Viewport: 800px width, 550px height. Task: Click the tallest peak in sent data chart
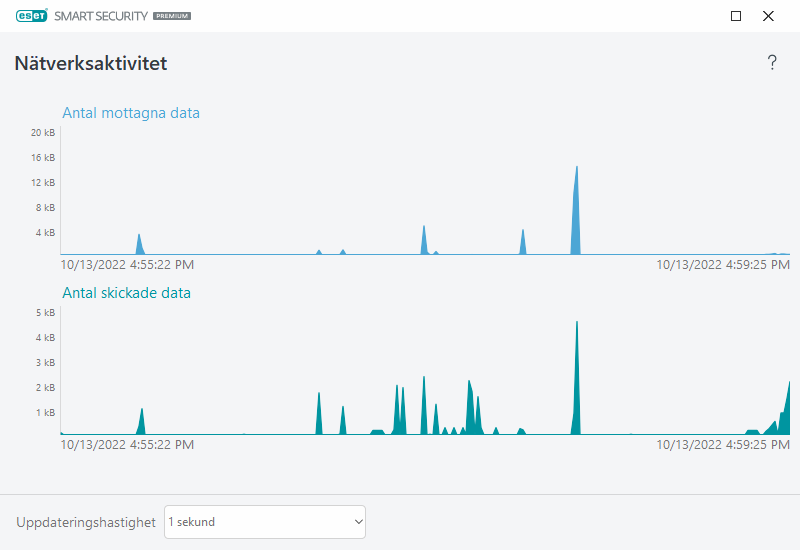pyautogui.click(x=577, y=378)
